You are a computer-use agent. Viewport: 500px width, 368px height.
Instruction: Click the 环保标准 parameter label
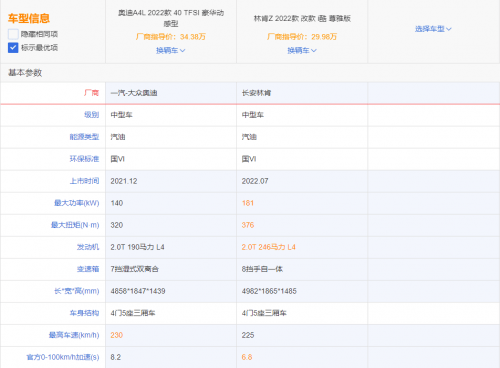point(84,159)
